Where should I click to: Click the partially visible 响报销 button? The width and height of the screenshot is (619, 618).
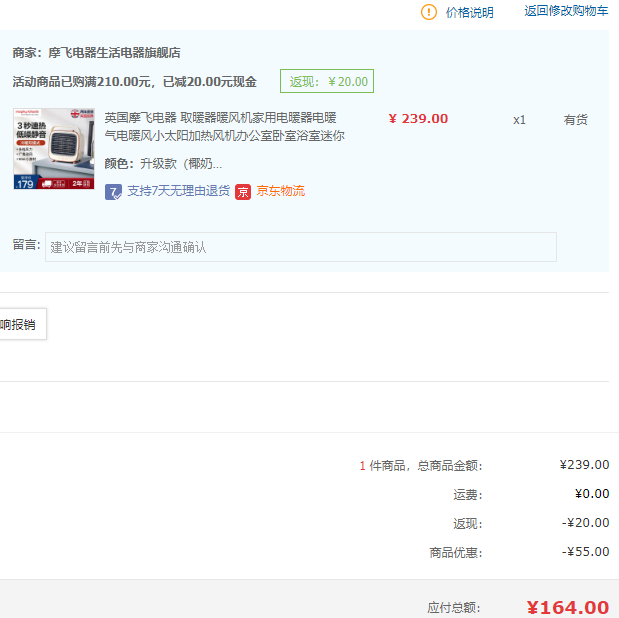22,324
